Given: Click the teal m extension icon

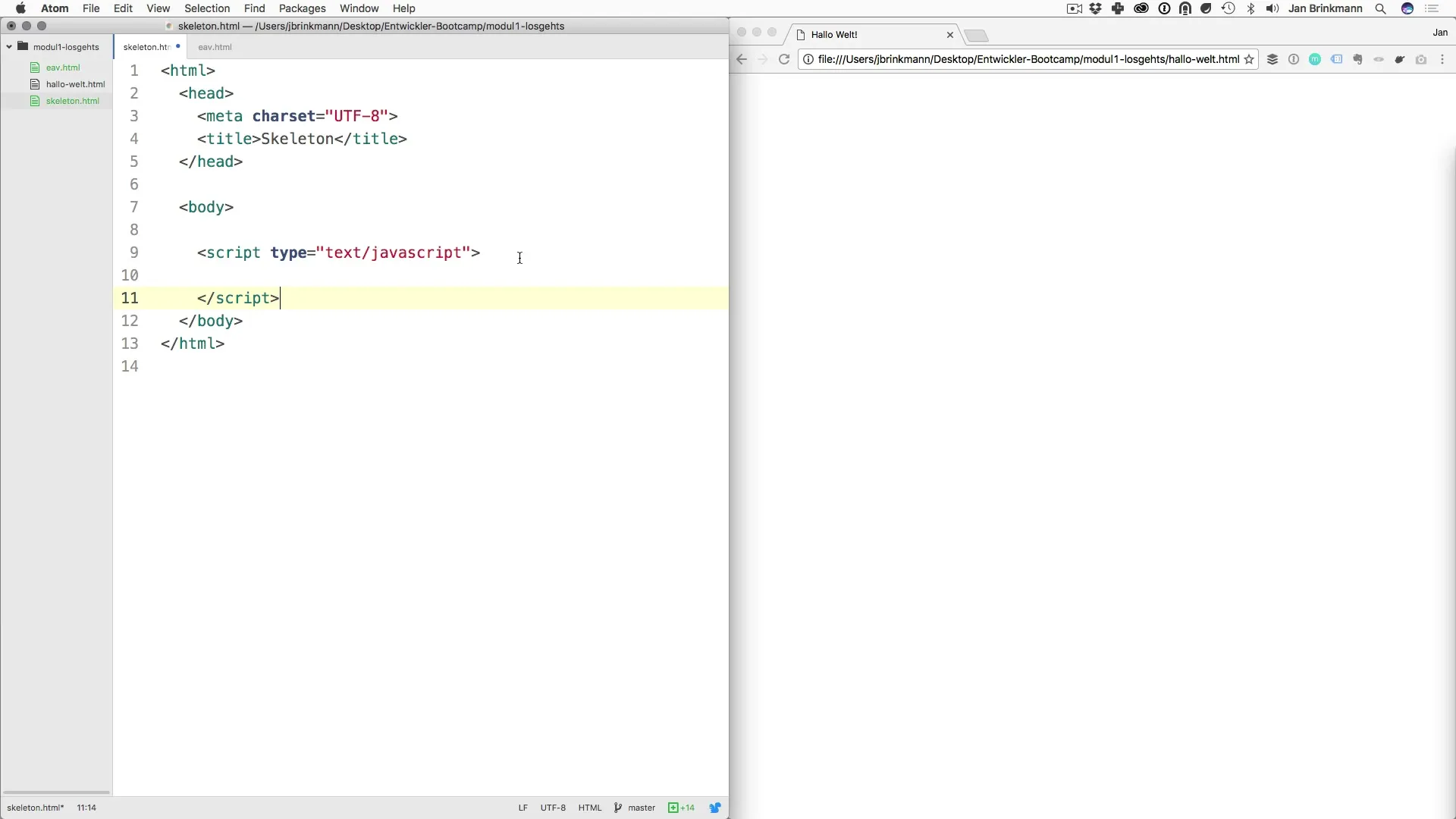Looking at the screenshot, I should pyautogui.click(x=1315, y=59).
